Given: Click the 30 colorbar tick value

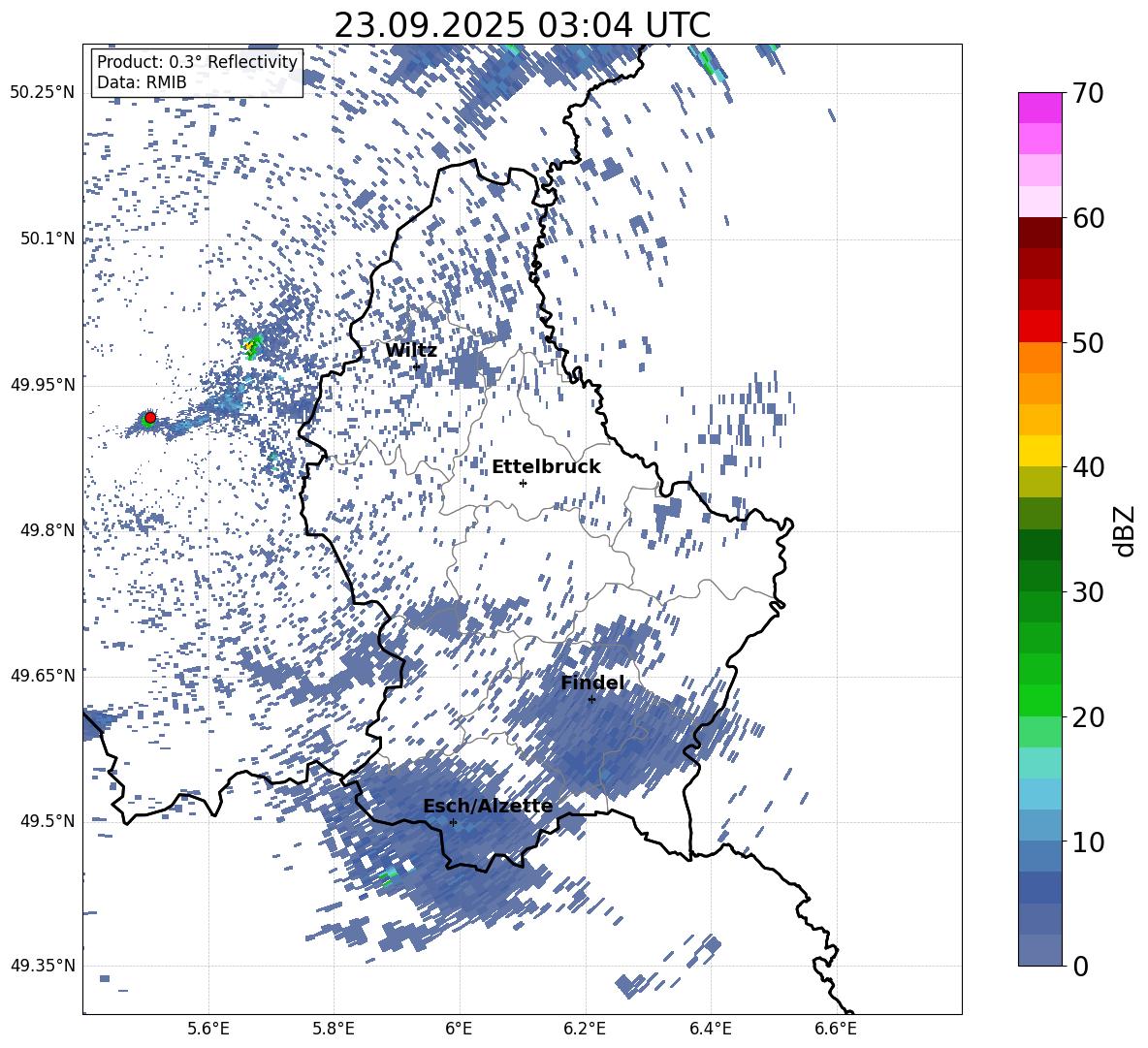Looking at the screenshot, I should (1088, 591).
